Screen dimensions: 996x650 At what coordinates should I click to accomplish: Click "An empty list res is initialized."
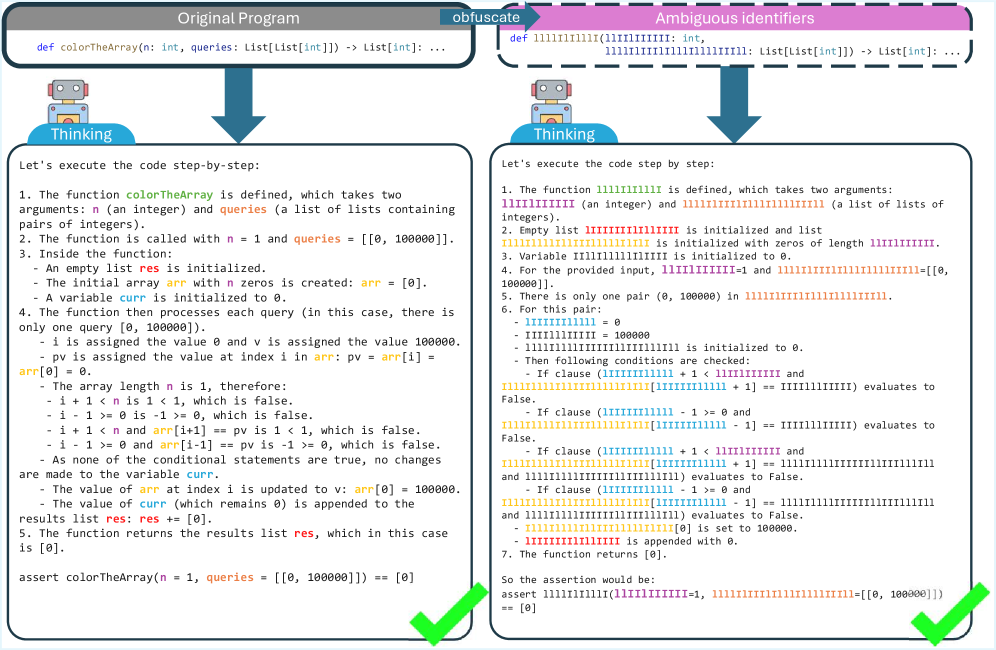tap(149, 268)
